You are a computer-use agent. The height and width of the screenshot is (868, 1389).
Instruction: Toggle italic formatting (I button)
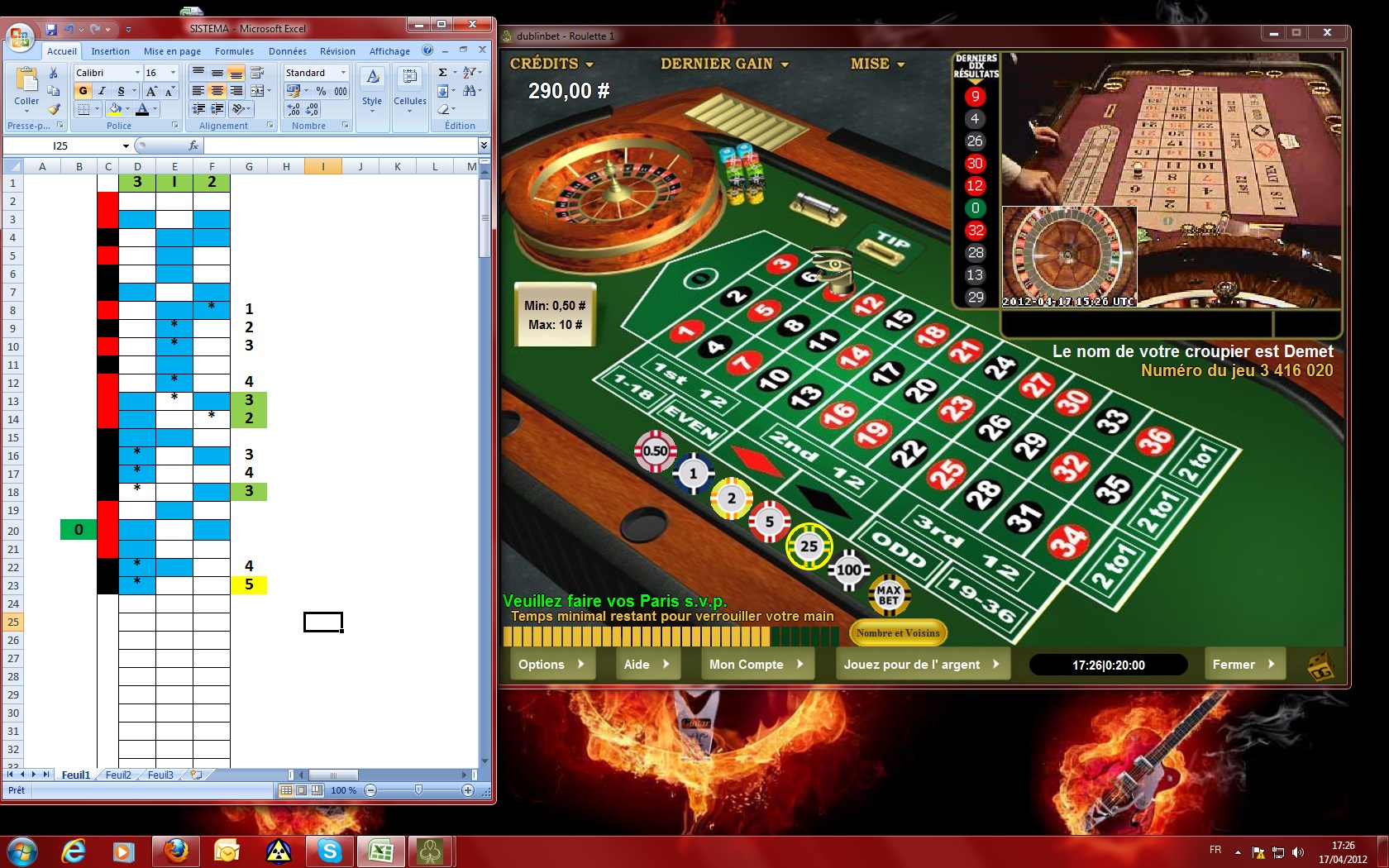(102, 91)
